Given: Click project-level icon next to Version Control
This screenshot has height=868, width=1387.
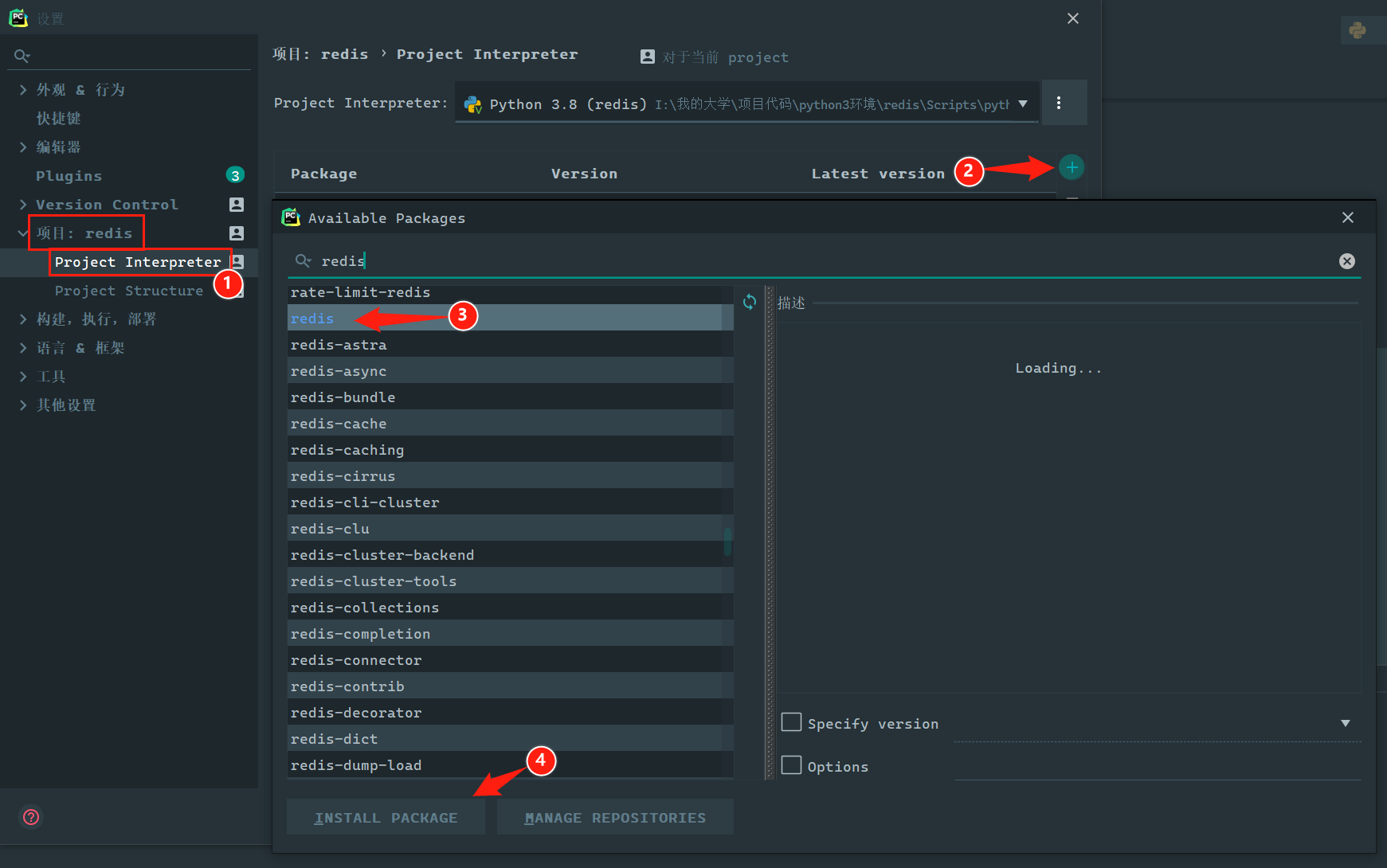Looking at the screenshot, I should pyautogui.click(x=237, y=205).
